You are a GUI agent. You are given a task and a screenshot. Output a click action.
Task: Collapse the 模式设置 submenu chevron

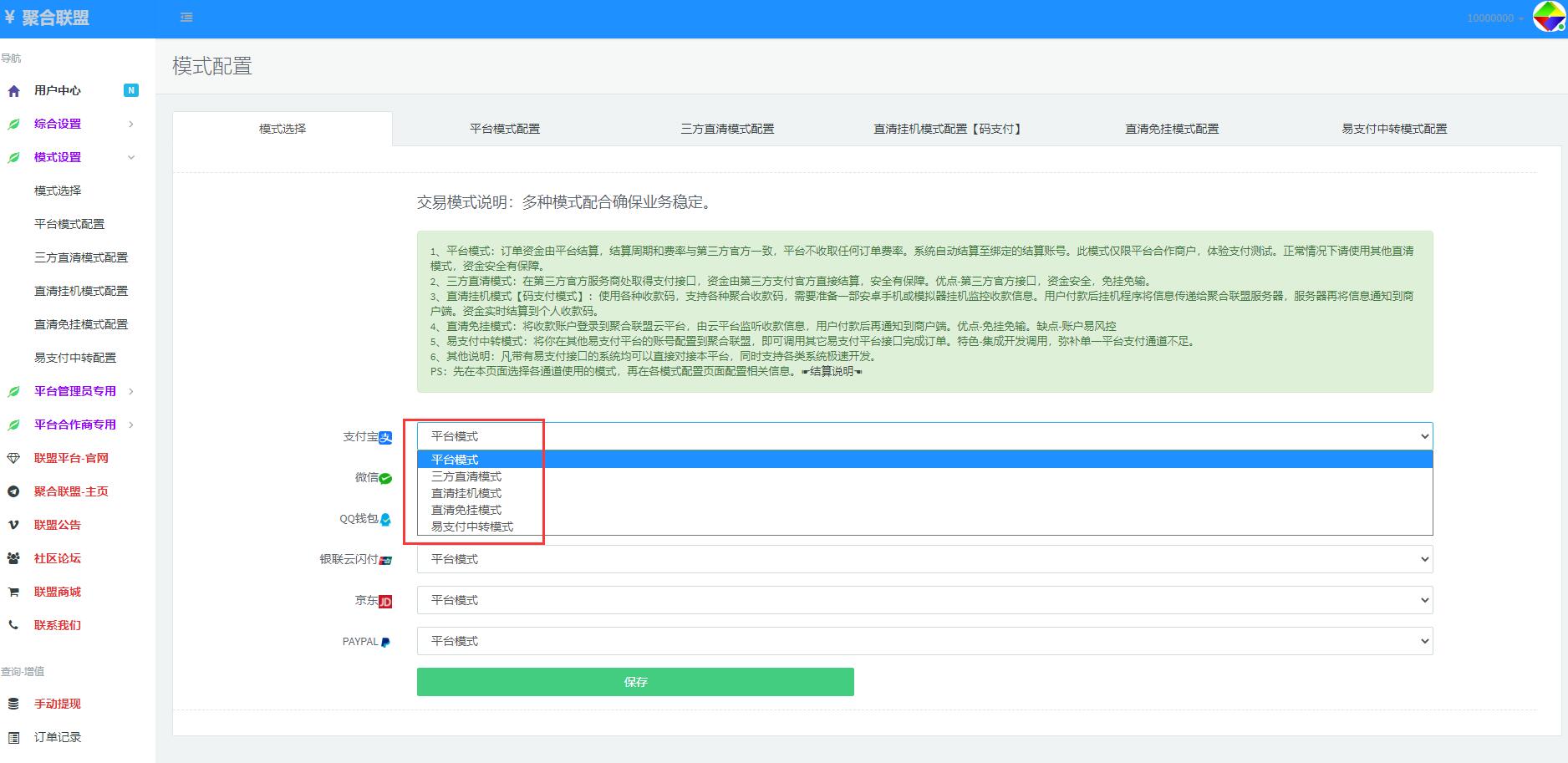(x=131, y=158)
